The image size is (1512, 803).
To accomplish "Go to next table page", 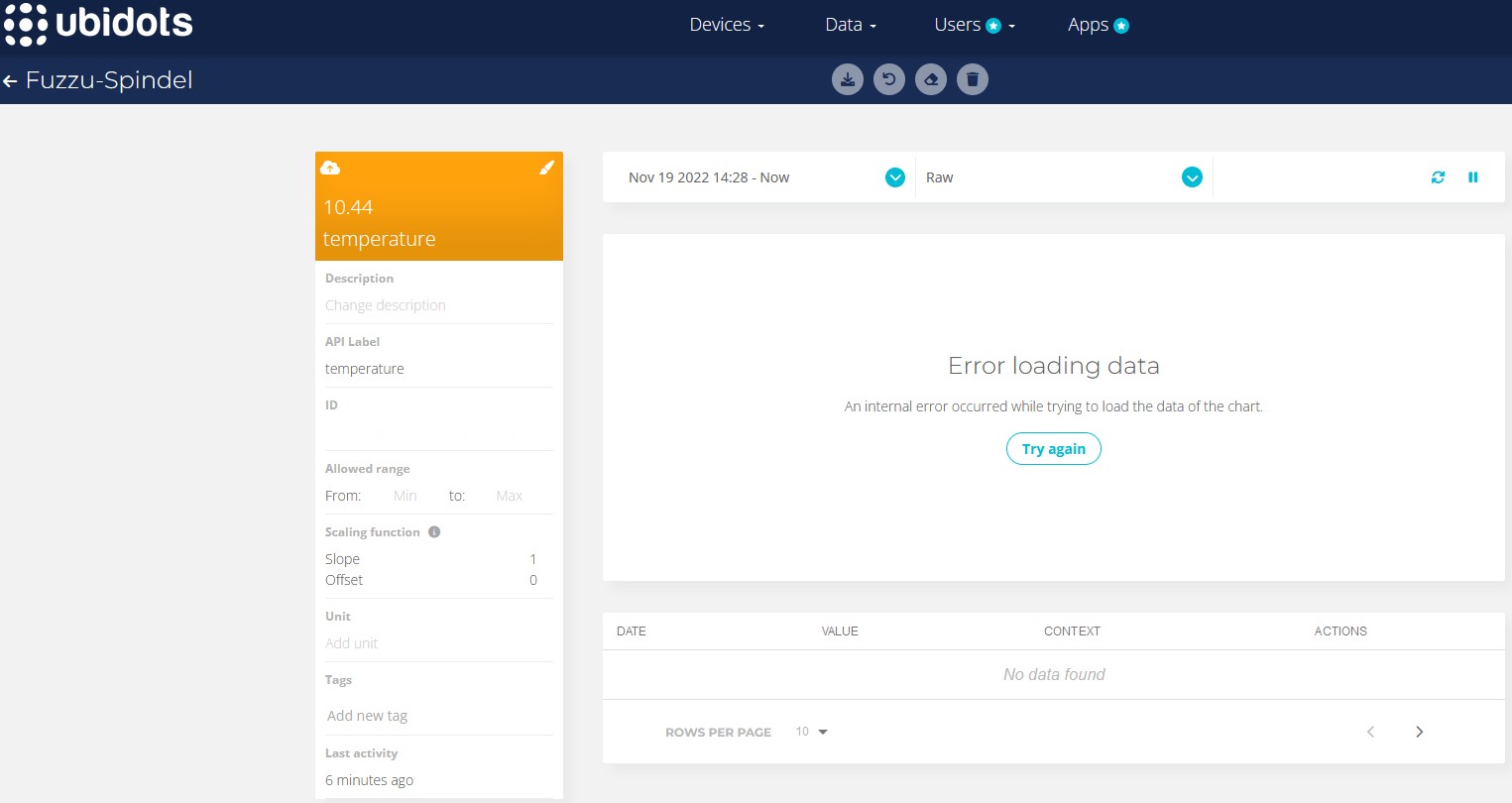I will pyautogui.click(x=1419, y=732).
